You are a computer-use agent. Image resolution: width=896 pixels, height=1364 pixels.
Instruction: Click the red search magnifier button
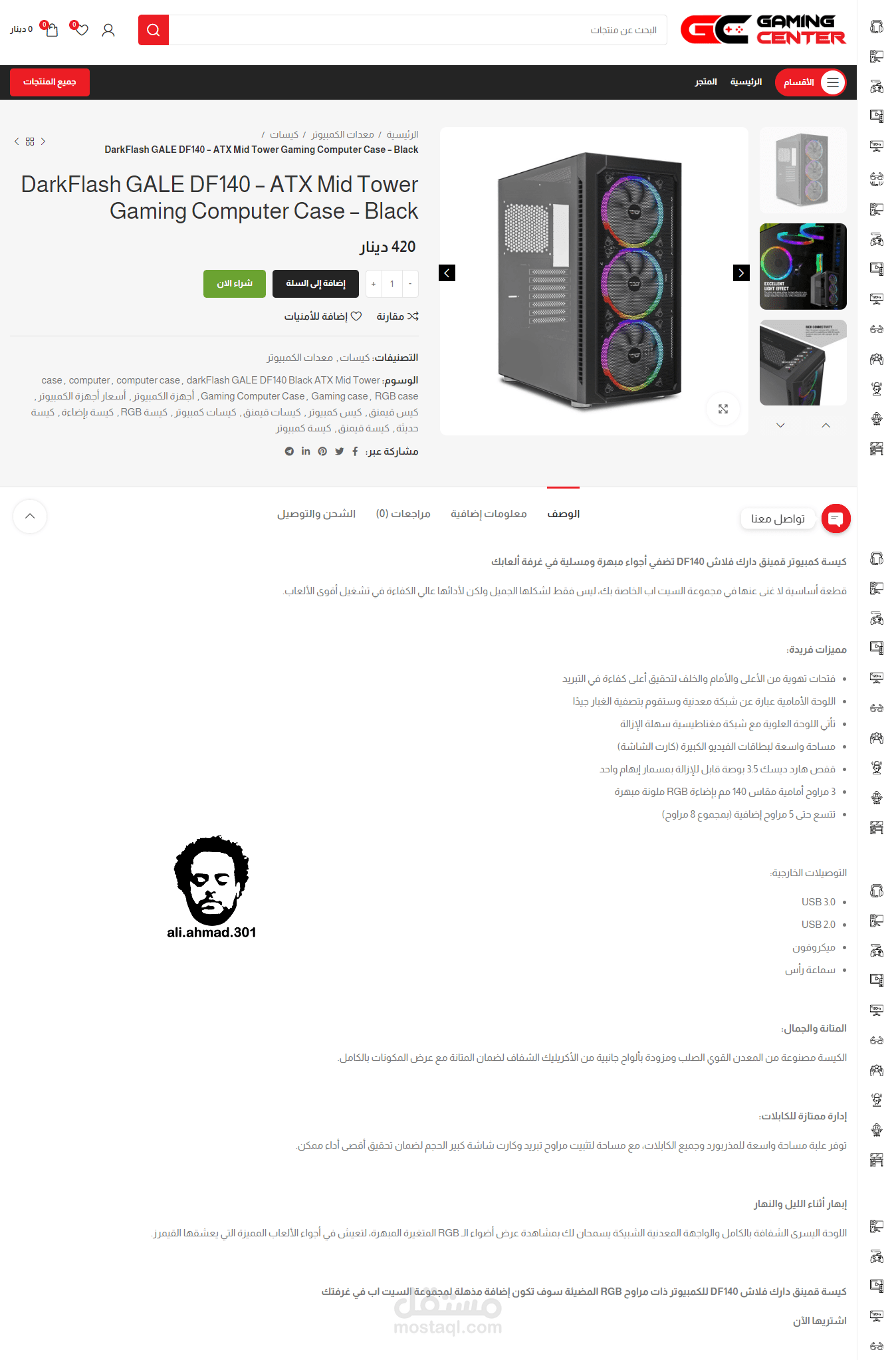click(x=154, y=30)
